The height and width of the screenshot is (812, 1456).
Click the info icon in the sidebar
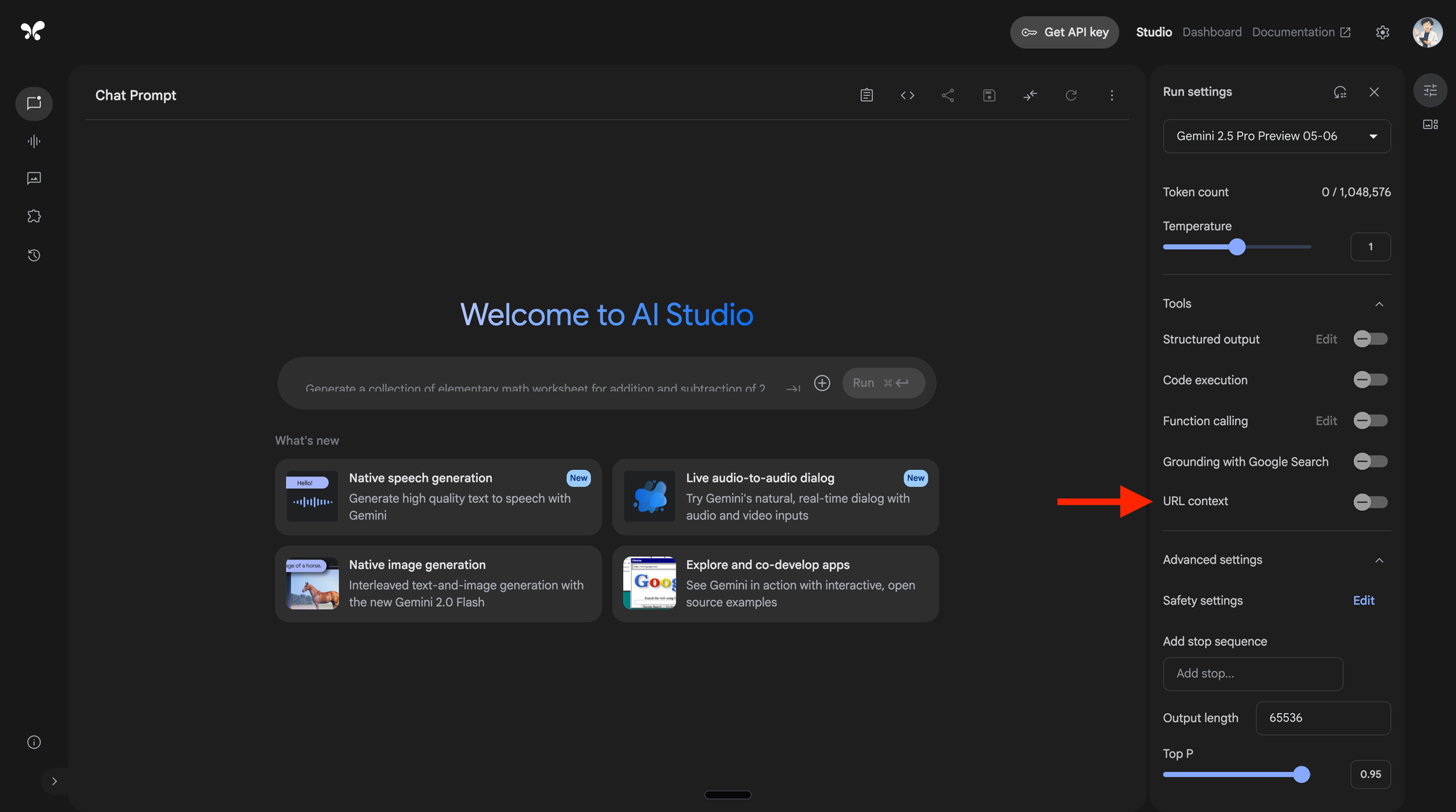click(x=33, y=742)
